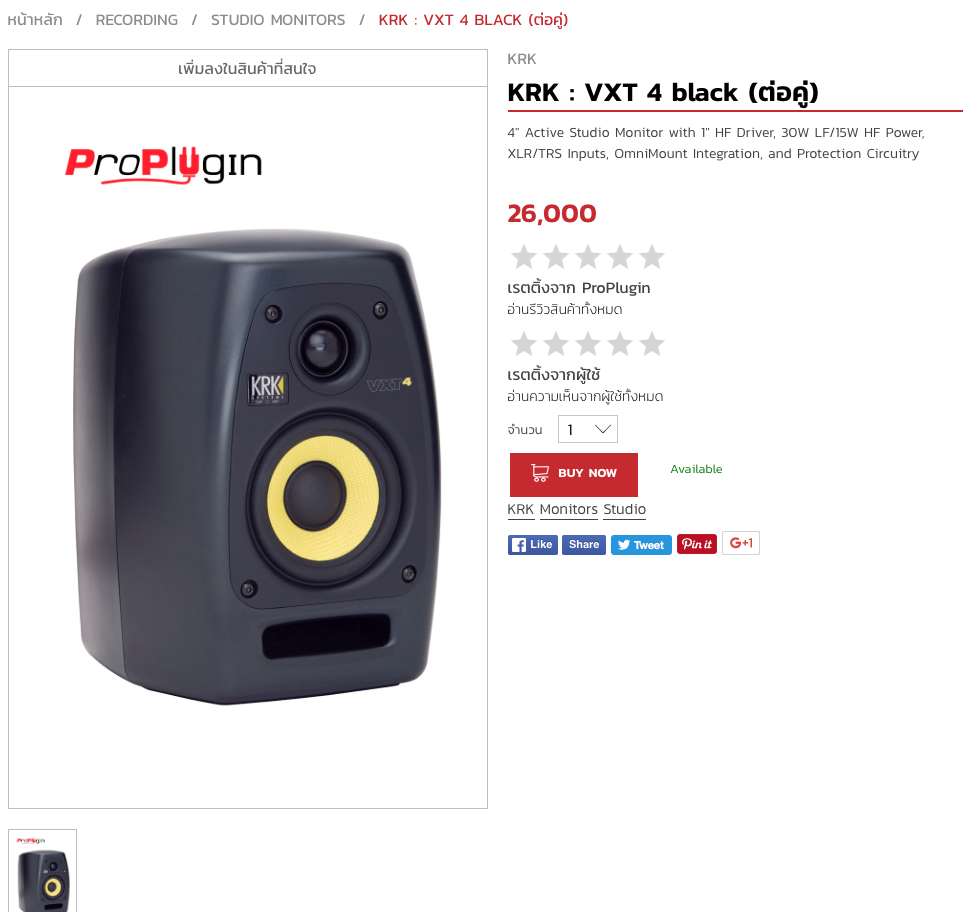Select first star in user rating row
This screenshot has width=978, height=912.
523,344
